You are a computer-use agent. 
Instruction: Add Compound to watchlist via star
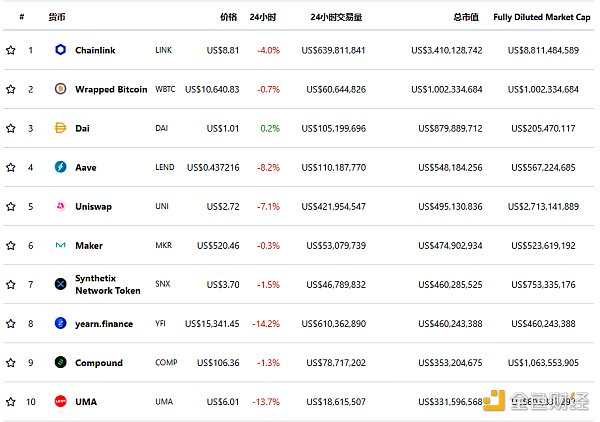pos(11,362)
